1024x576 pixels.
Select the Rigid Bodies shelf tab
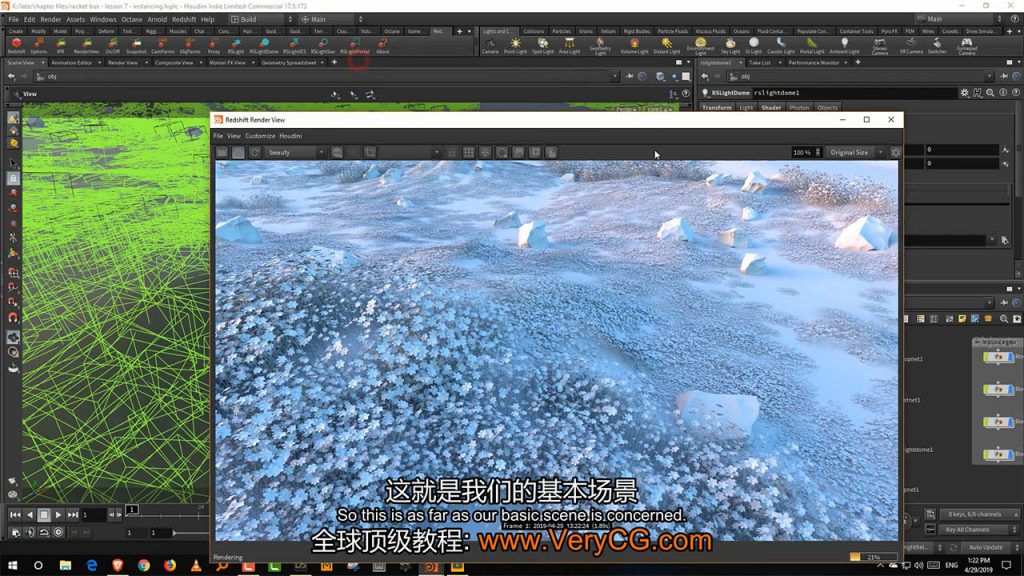click(x=636, y=31)
